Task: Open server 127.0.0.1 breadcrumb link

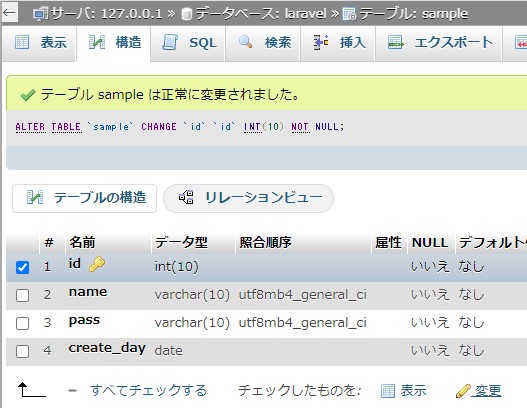Action: coord(106,14)
